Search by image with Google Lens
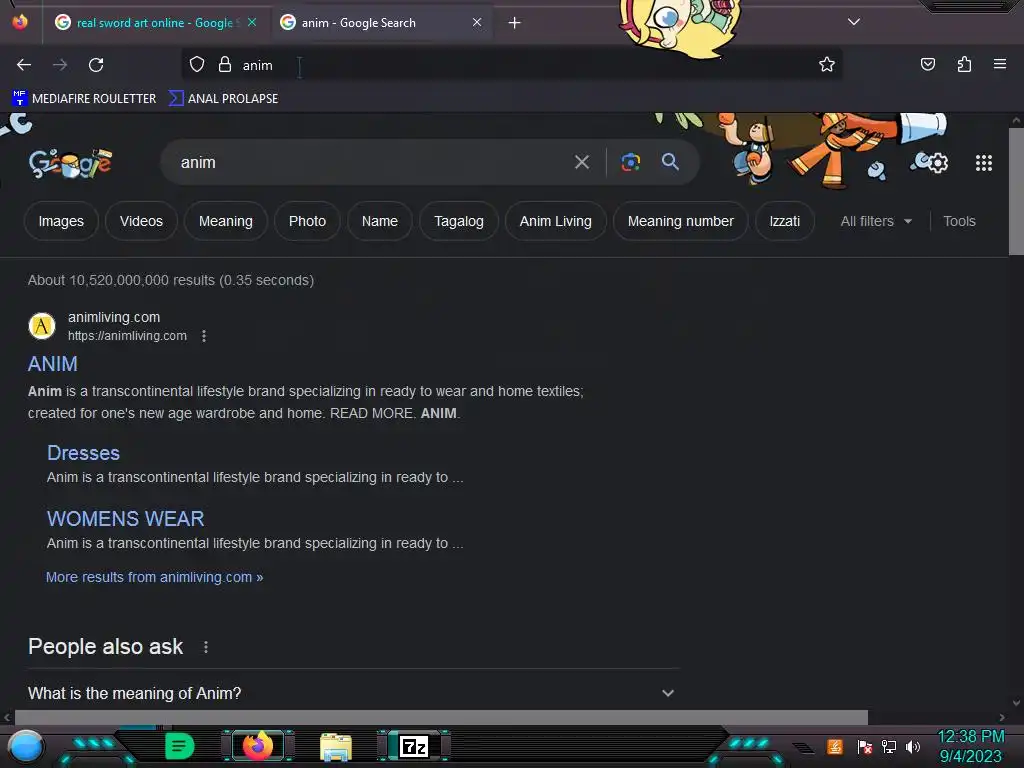Viewport: 1024px width, 768px height. pyautogui.click(x=630, y=162)
